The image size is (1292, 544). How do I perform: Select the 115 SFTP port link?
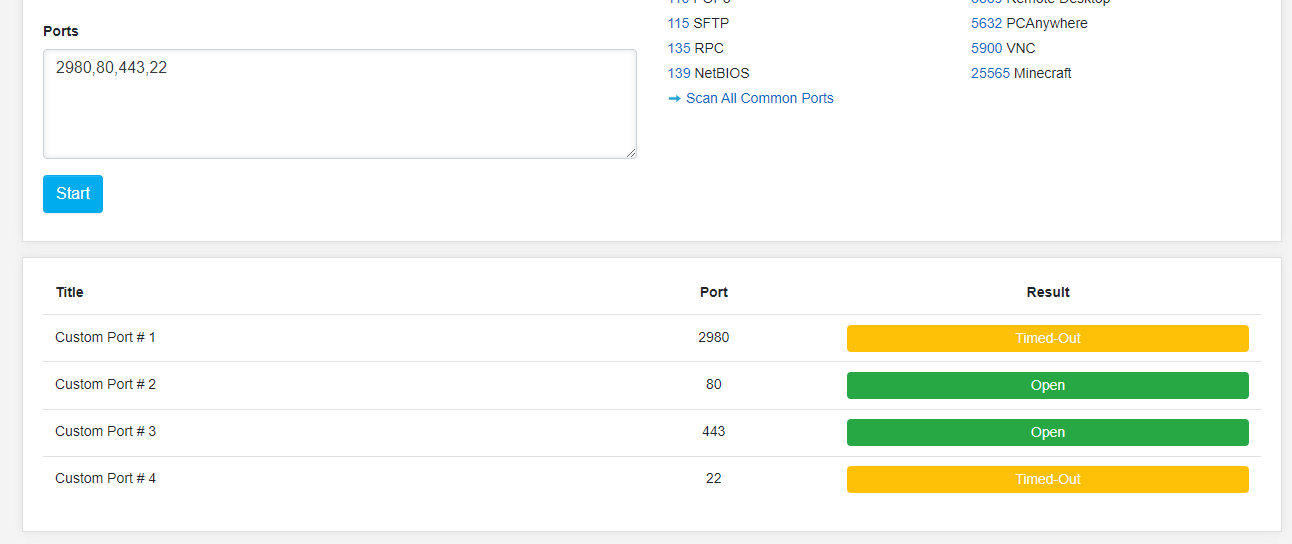coord(679,23)
